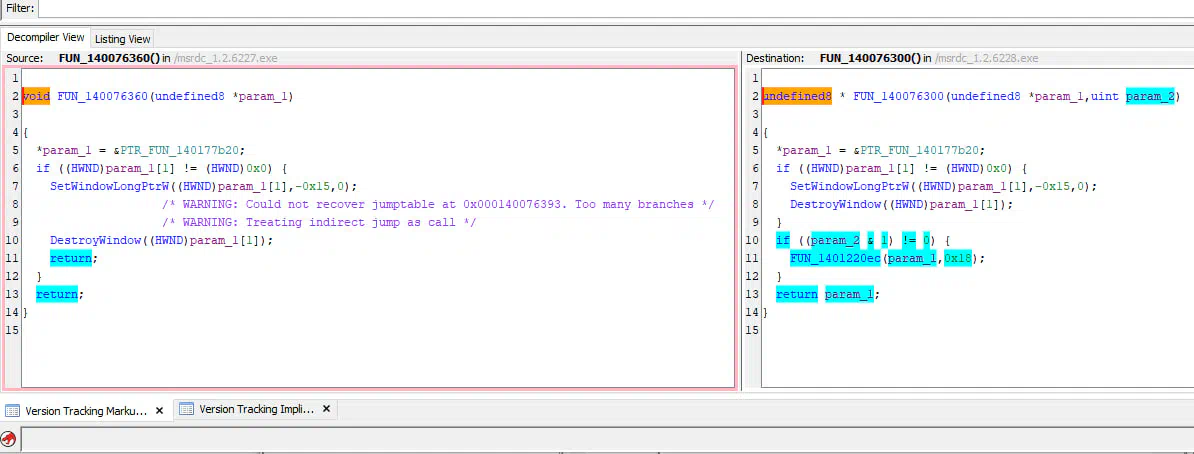Click DestroyWindow call in destination pane
The height and width of the screenshot is (454, 1194).
[x=835, y=204]
